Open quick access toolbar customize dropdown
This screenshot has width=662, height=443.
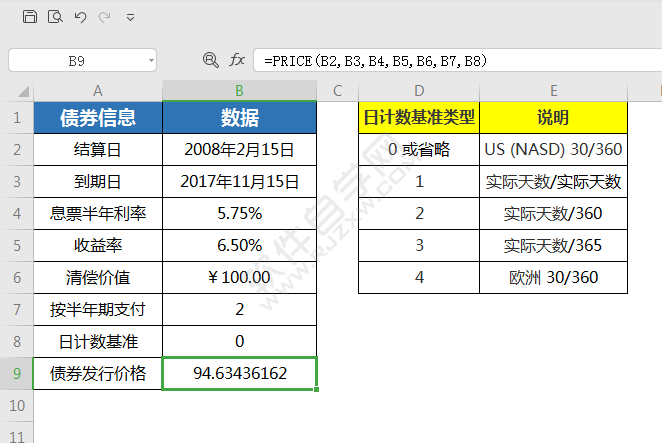point(130,17)
